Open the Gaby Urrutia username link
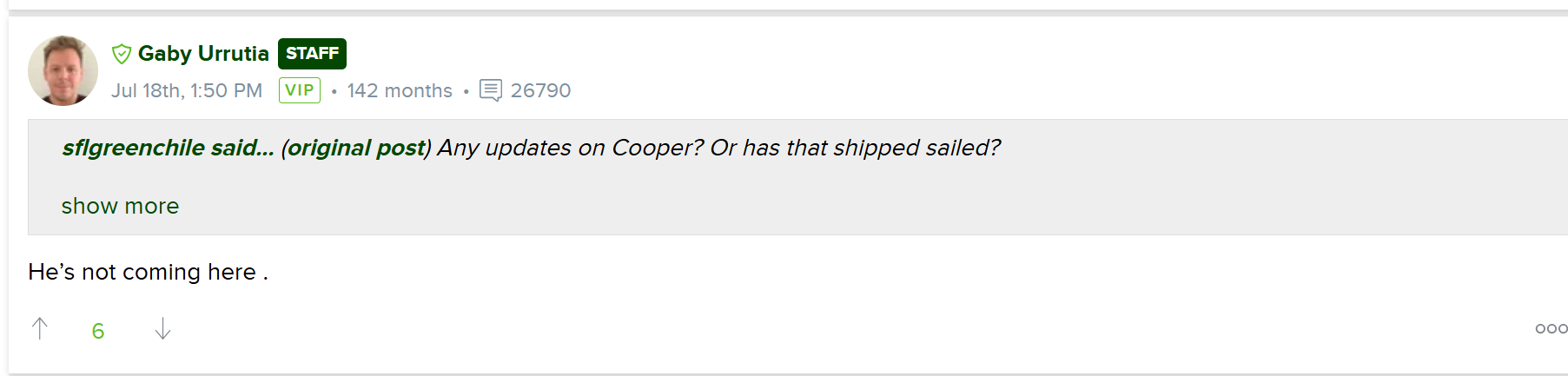 tap(203, 54)
